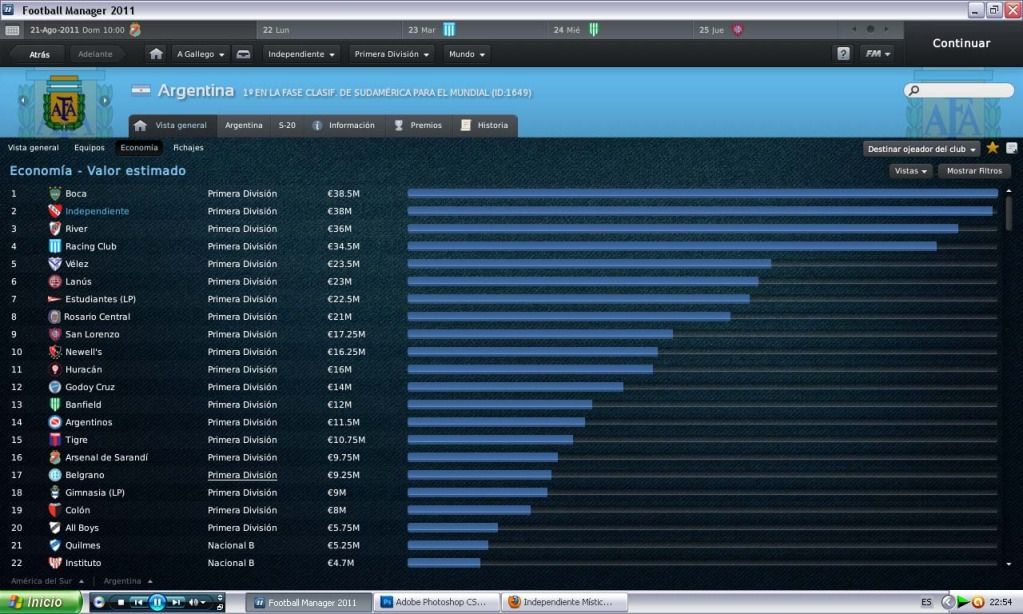Click Wednesday's Banfield fixture icon in calendar
The height and width of the screenshot is (614, 1023).
click(594, 29)
